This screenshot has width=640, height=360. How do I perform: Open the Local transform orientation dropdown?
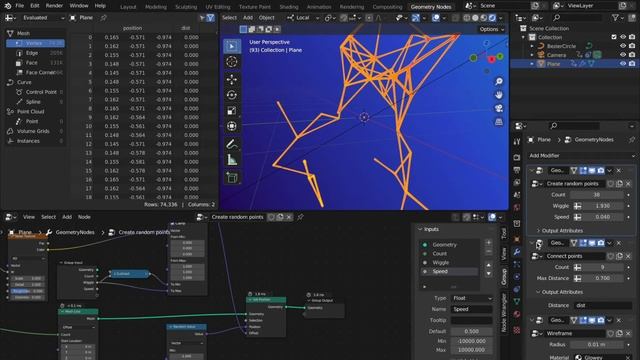(303, 18)
